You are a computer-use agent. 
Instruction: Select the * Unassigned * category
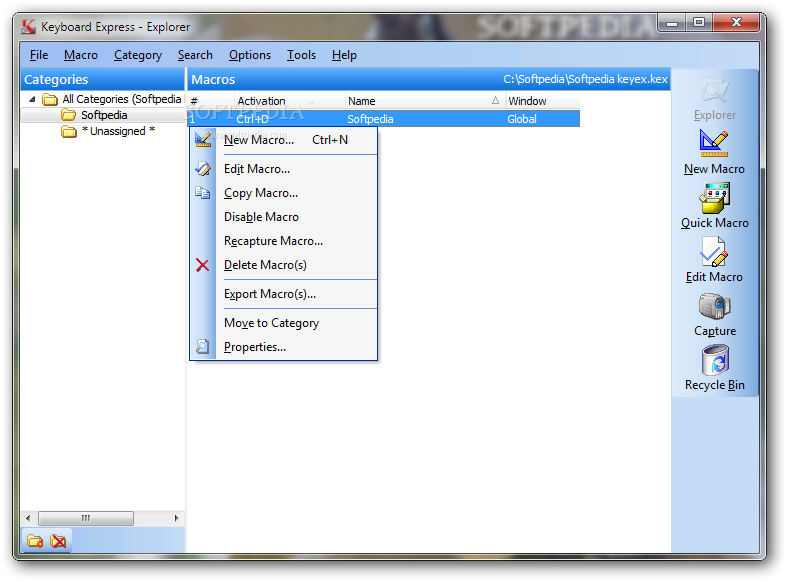(x=118, y=131)
